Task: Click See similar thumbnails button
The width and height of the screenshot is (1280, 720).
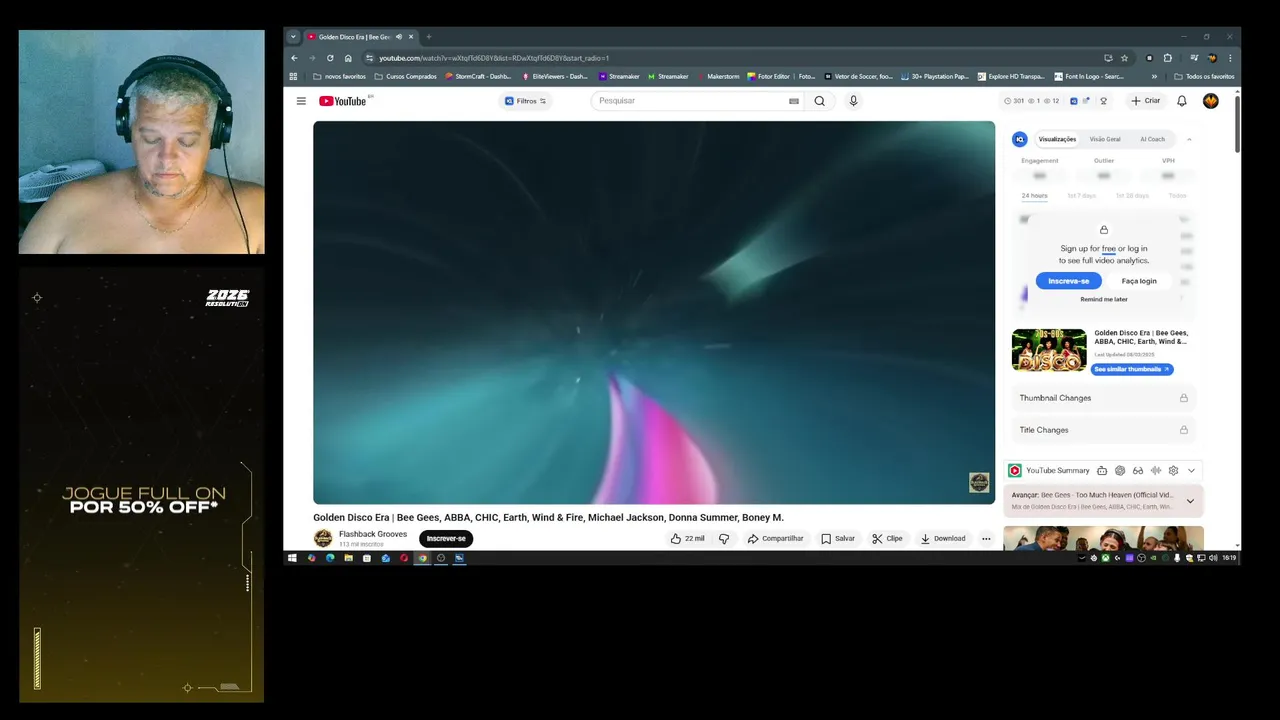Action: (1132, 369)
